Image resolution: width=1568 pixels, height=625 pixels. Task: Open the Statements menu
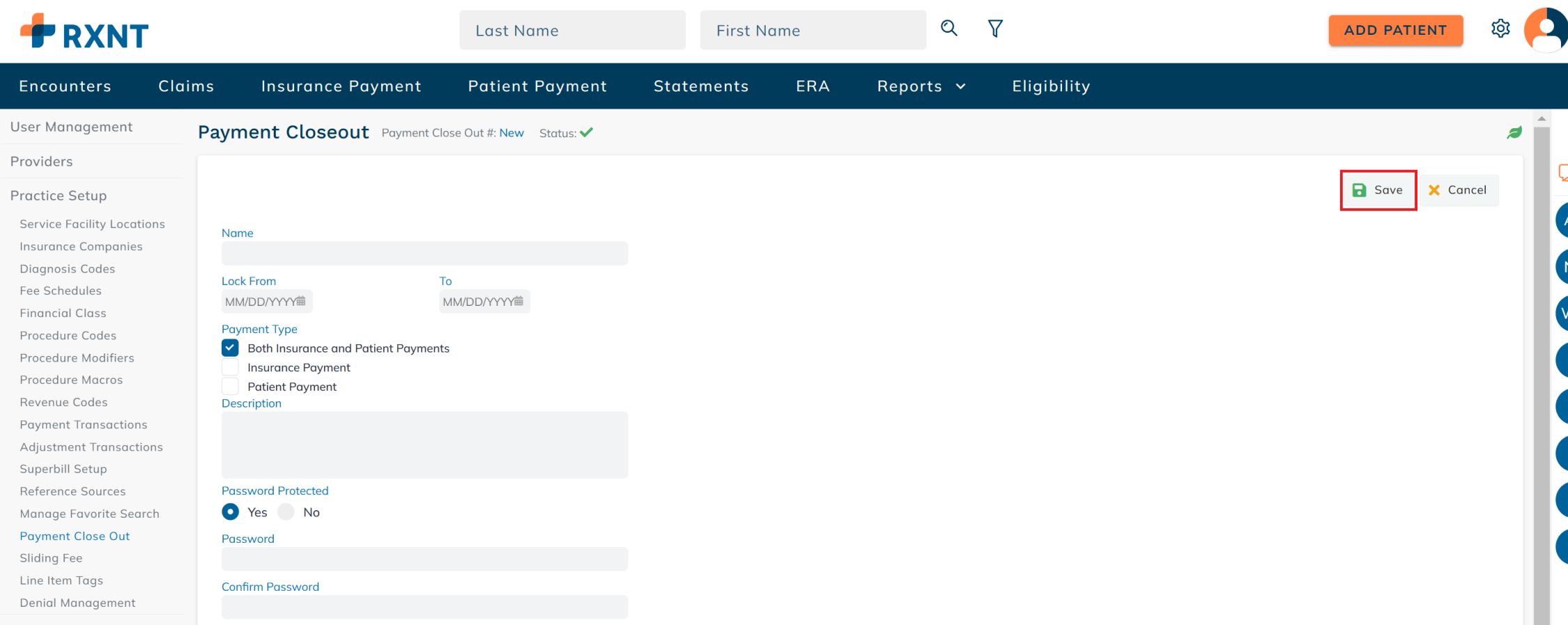(x=701, y=86)
